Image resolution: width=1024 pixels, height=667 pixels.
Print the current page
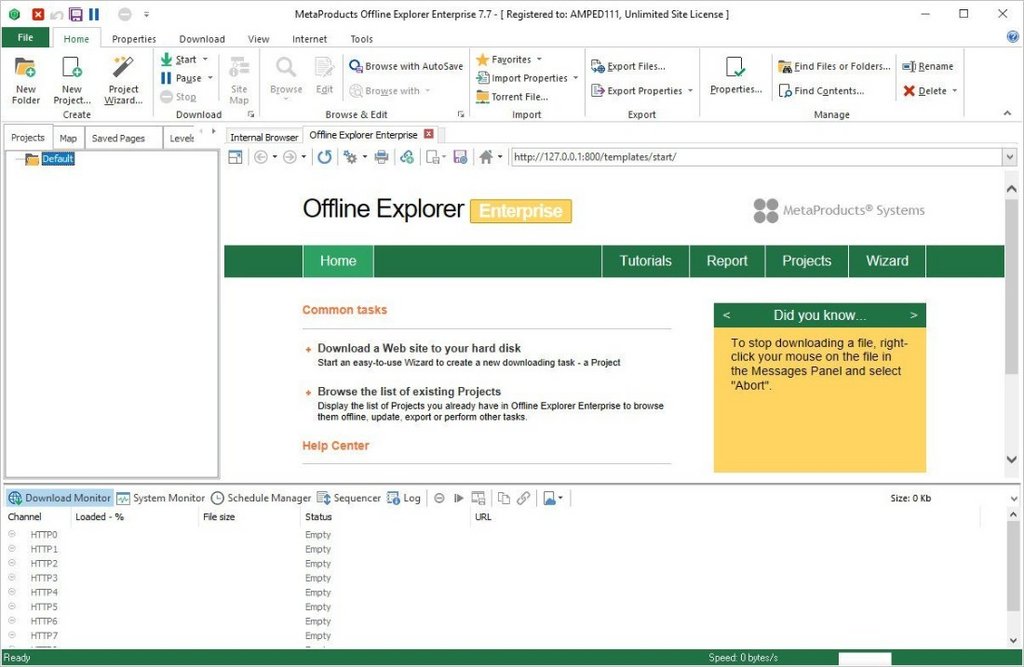[x=381, y=157]
